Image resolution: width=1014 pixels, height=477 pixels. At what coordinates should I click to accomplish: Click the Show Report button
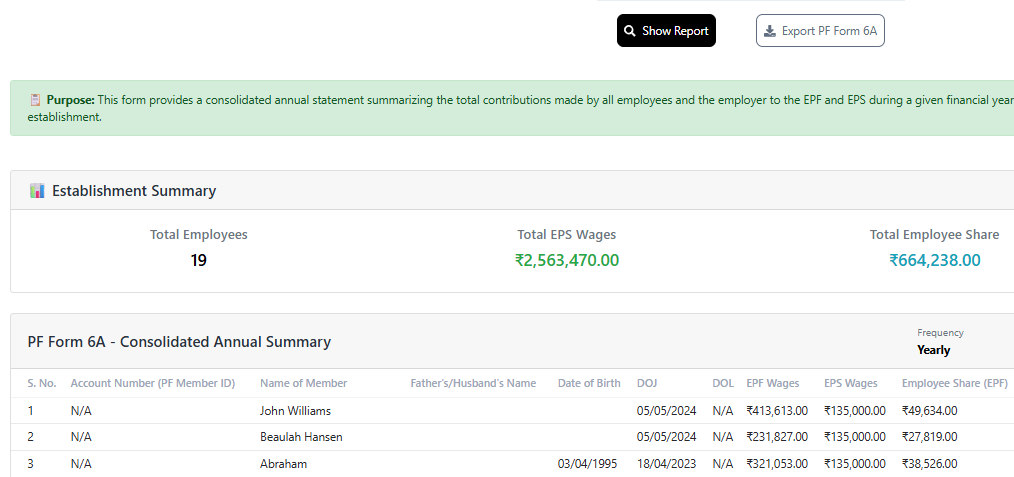666,31
